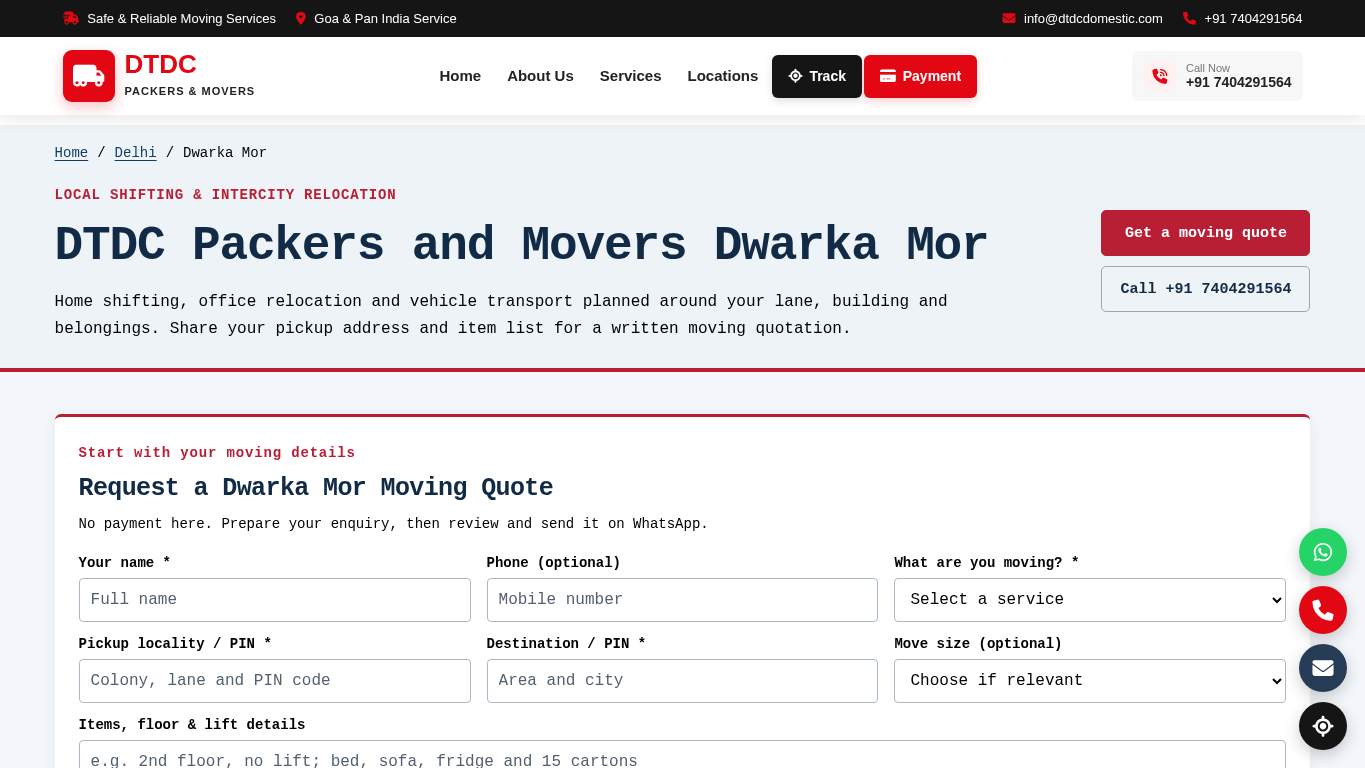1365x768 pixels.
Task: Open the floating email envelope button
Action: [1323, 668]
